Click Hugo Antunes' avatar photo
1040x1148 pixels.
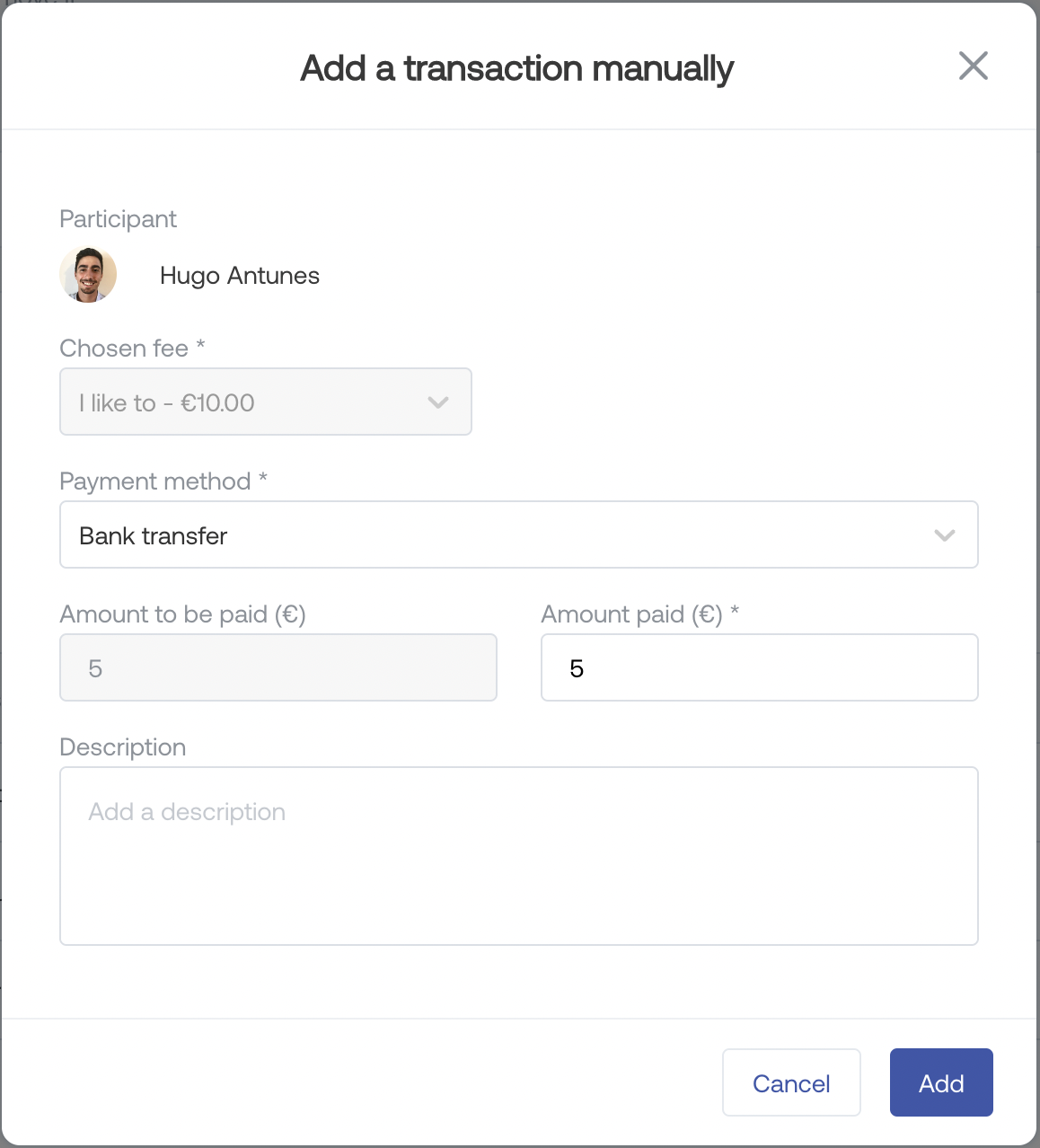pos(88,275)
